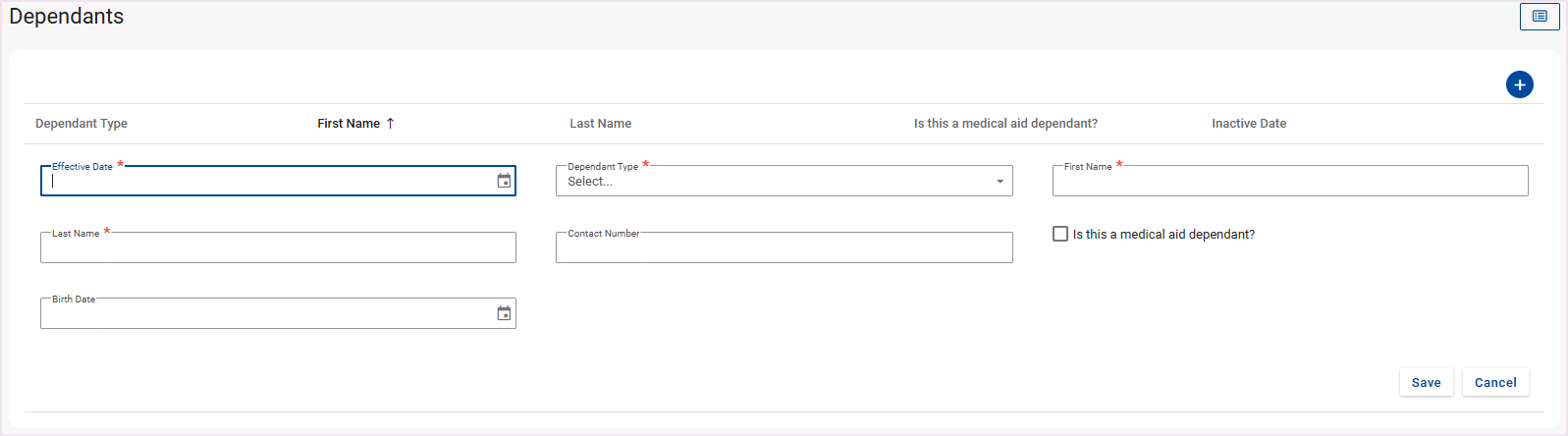Screen dimensions: 1568x436
Task: Click the sort arrow next to First Name header
Action: point(391,124)
